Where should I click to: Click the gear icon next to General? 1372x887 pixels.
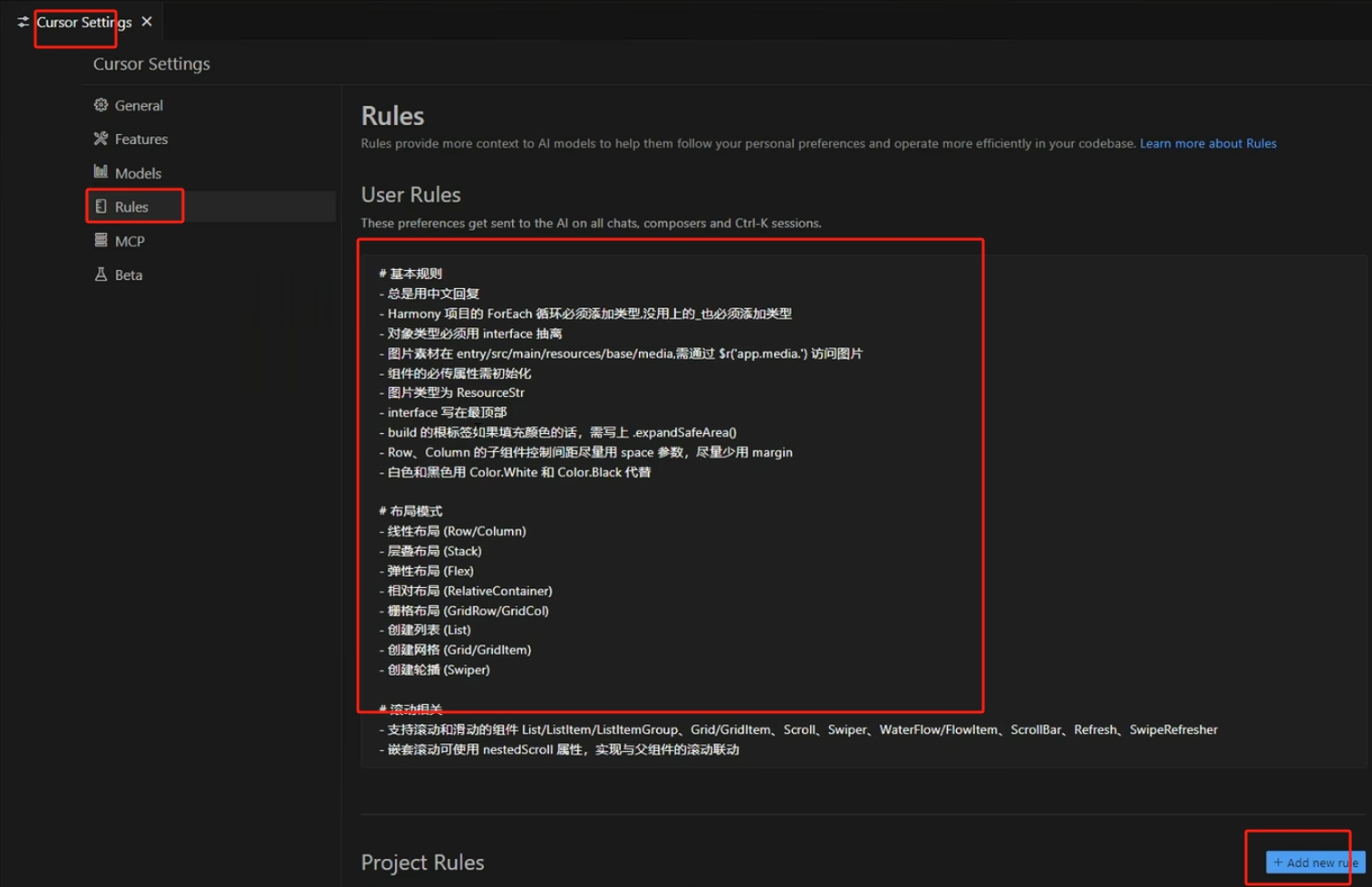coord(101,105)
